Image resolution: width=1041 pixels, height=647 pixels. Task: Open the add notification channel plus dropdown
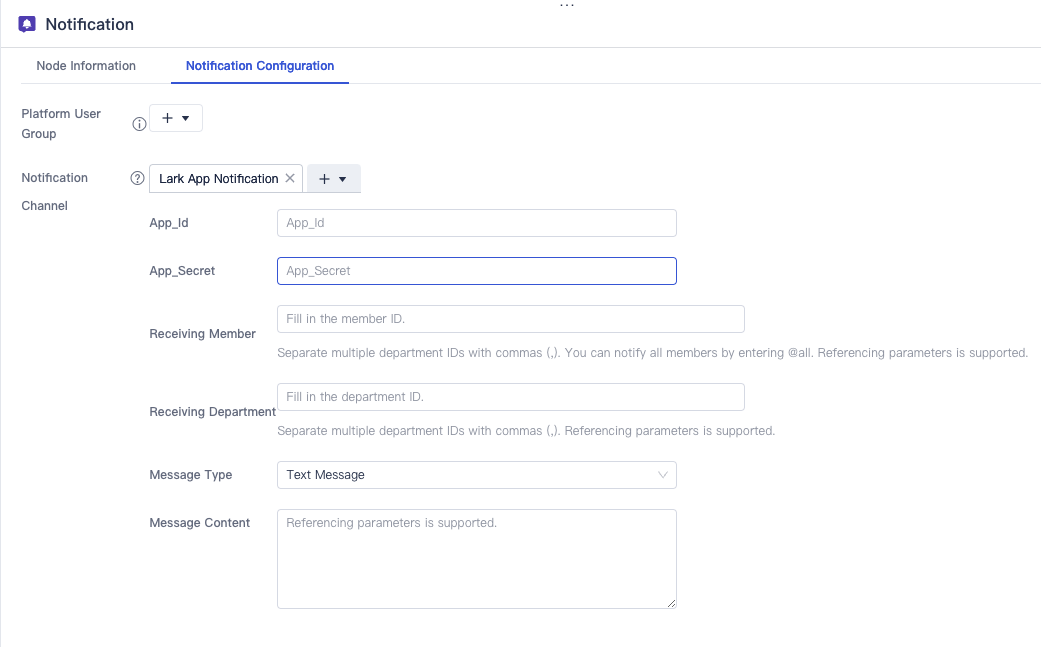[x=333, y=179]
